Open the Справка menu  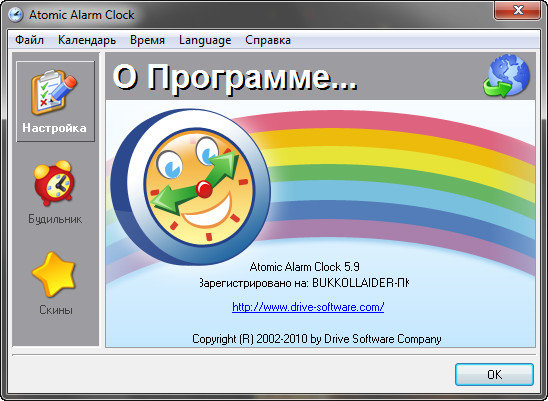(x=268, y=40)
